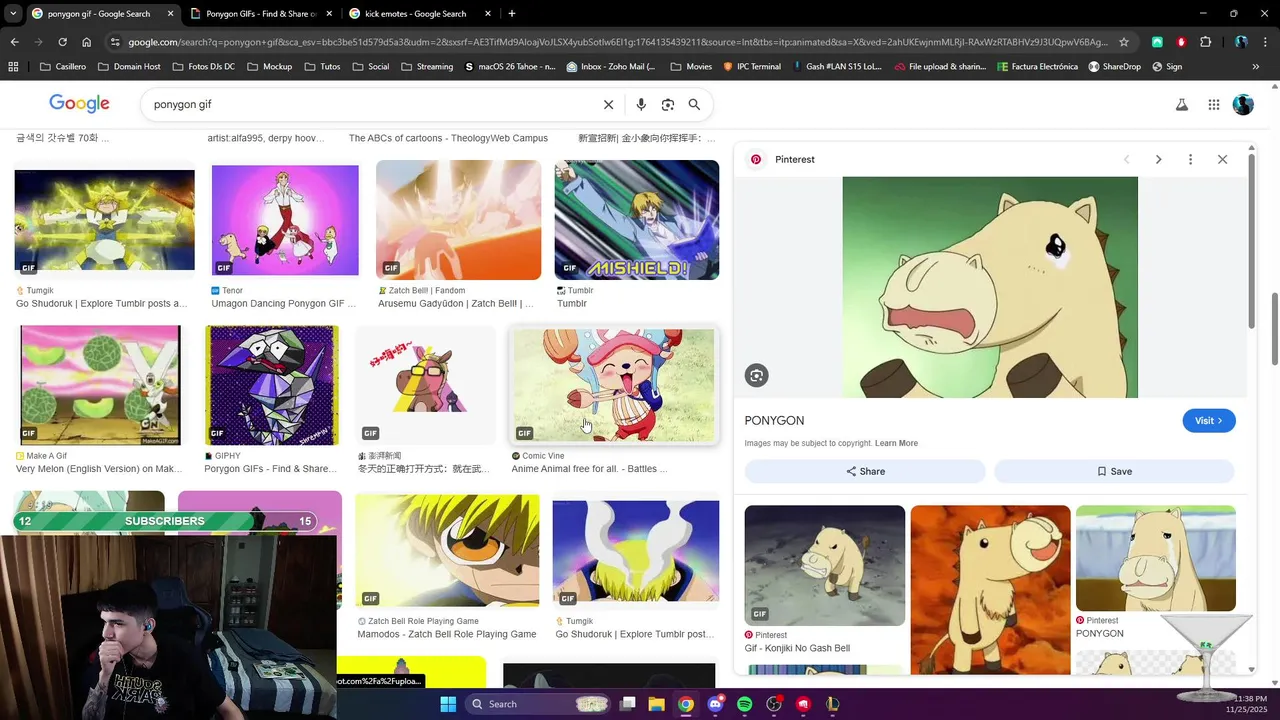
Task: Clear the search box with the X icon
Action: coord(608,104)
